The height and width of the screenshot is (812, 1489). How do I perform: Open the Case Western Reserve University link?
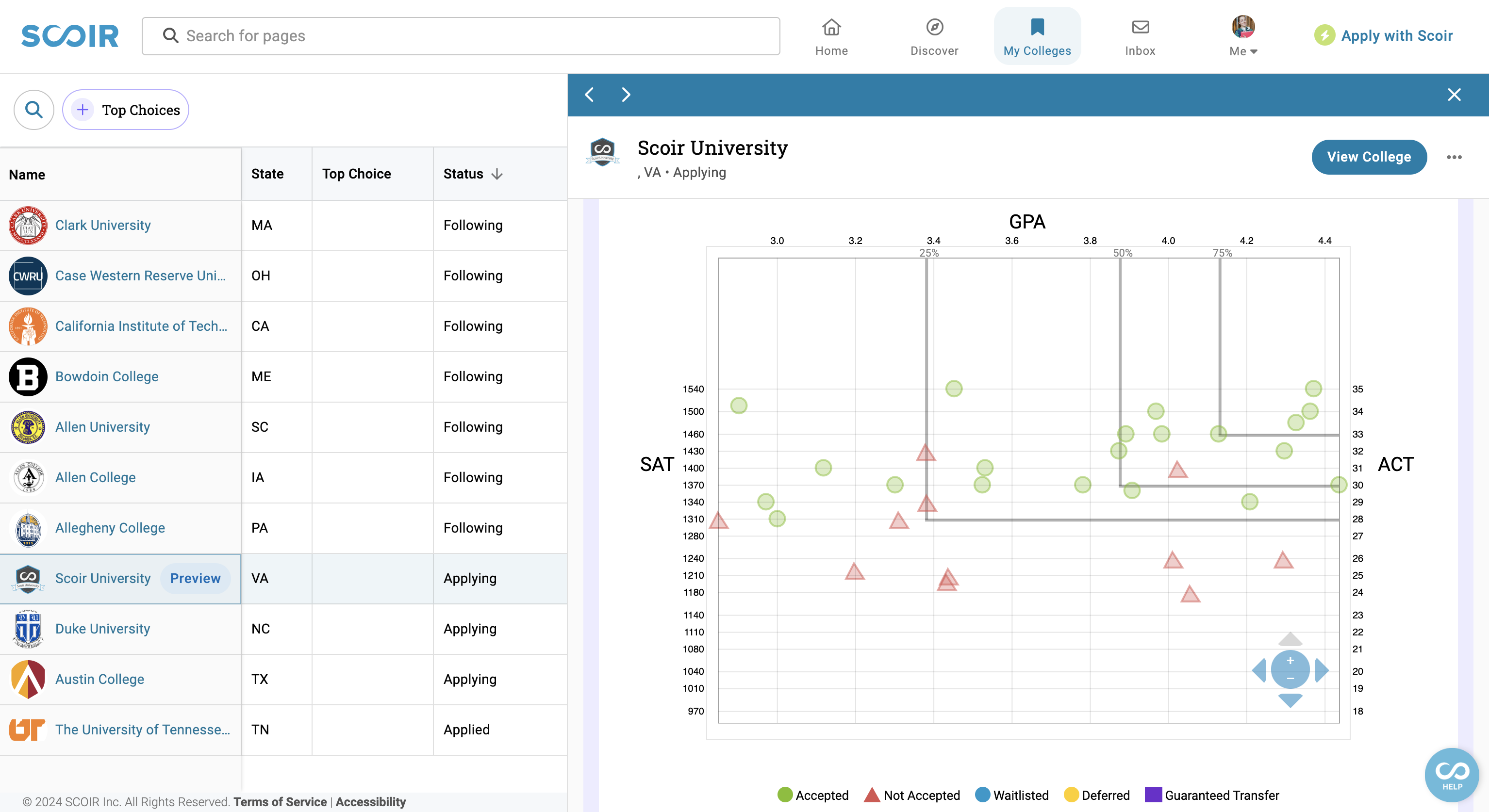coord(140,276)
